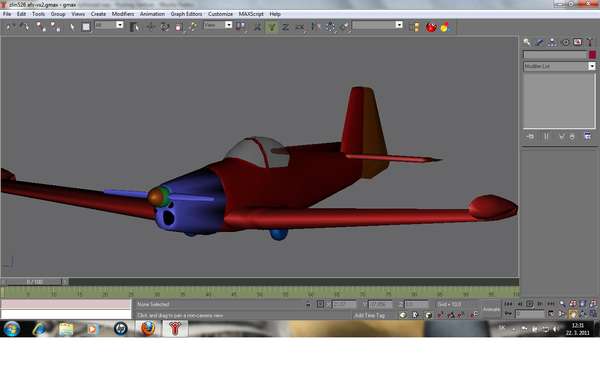The width and height of the screenshot is (600, 391).
Task: Activate the Select and Move tool
Action: 150,27
